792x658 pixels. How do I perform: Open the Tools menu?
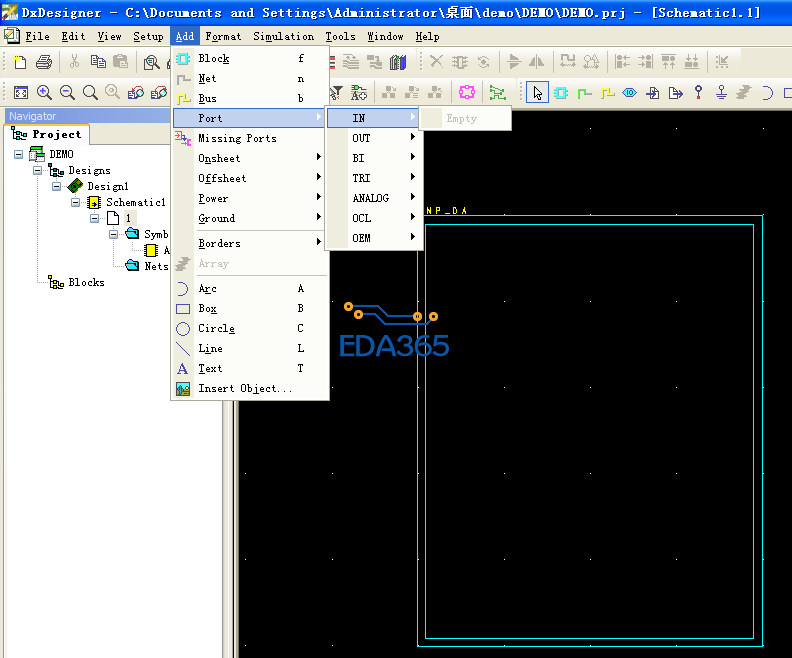click(340, 36)
